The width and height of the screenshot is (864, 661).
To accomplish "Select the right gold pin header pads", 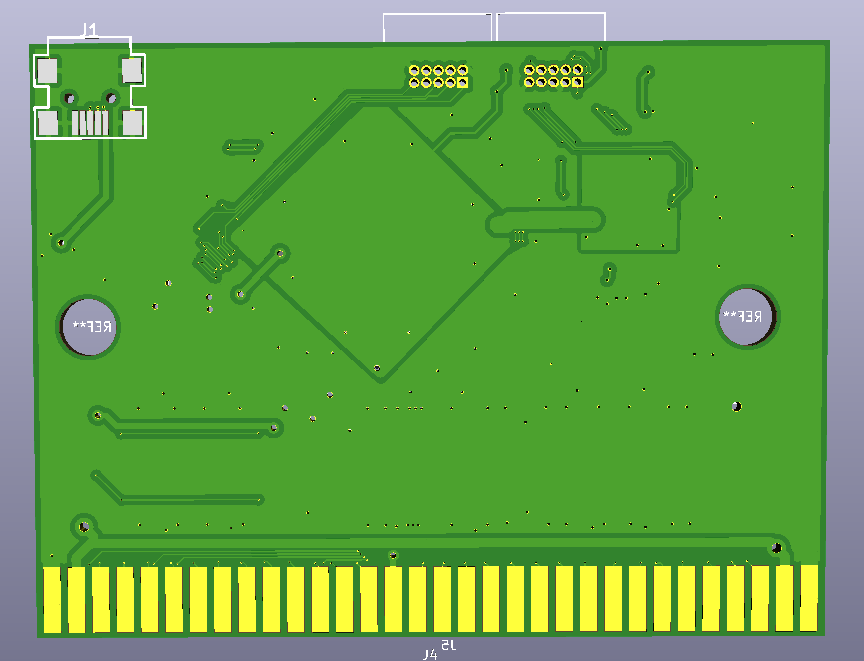I will 553,76.
